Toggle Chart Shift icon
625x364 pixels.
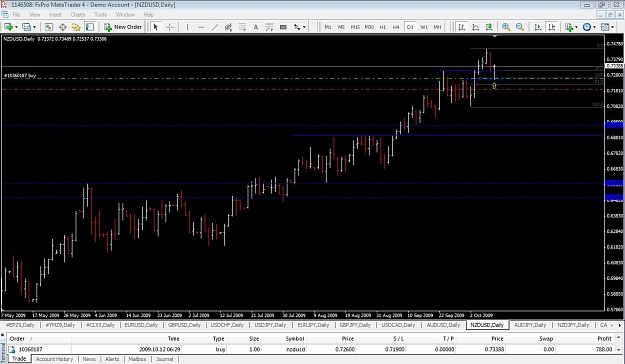[552, 27]
